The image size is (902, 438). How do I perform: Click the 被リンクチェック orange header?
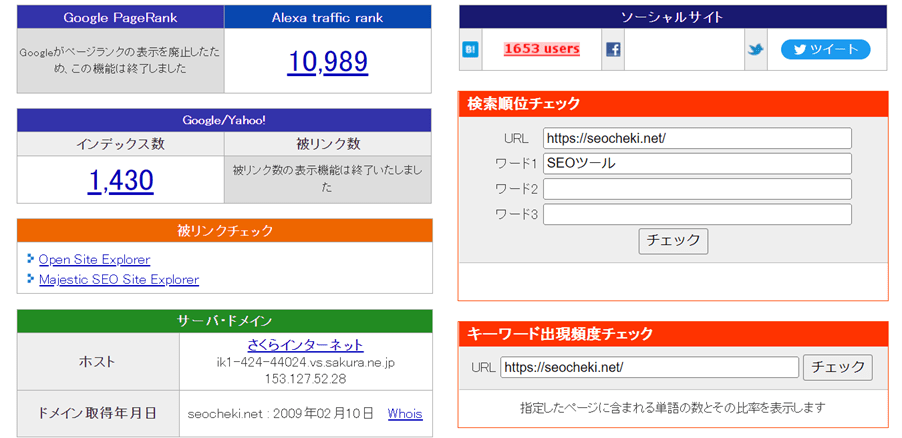(224, 231)
